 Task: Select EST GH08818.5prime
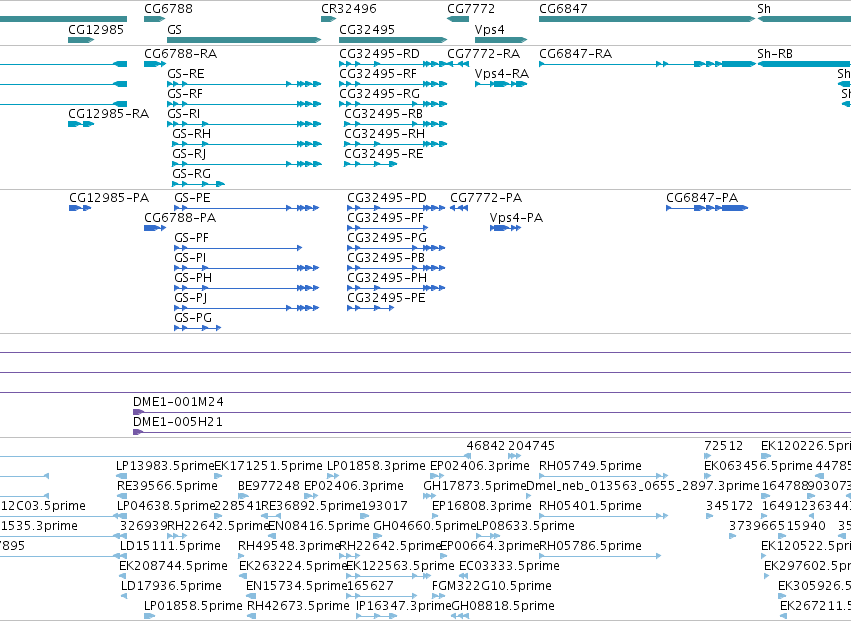click(x=460, y=616)
